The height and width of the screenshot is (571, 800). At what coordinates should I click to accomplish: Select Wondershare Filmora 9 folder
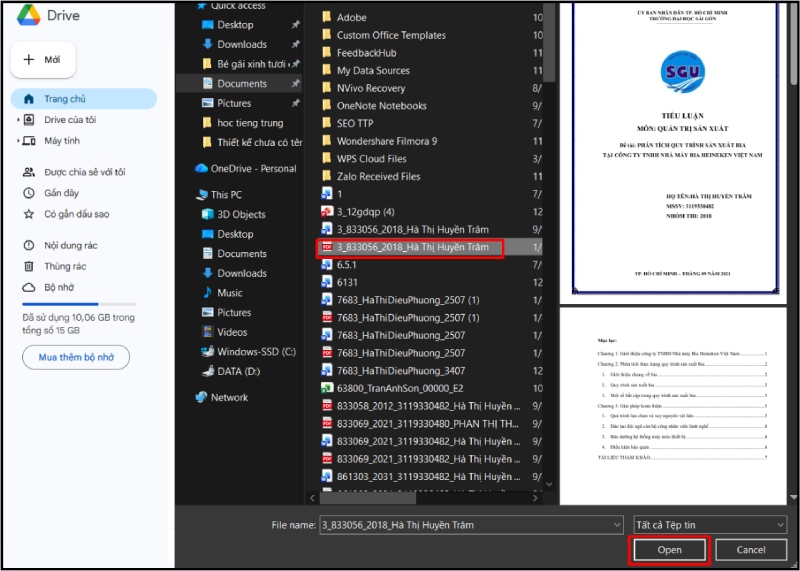(387, 141)
